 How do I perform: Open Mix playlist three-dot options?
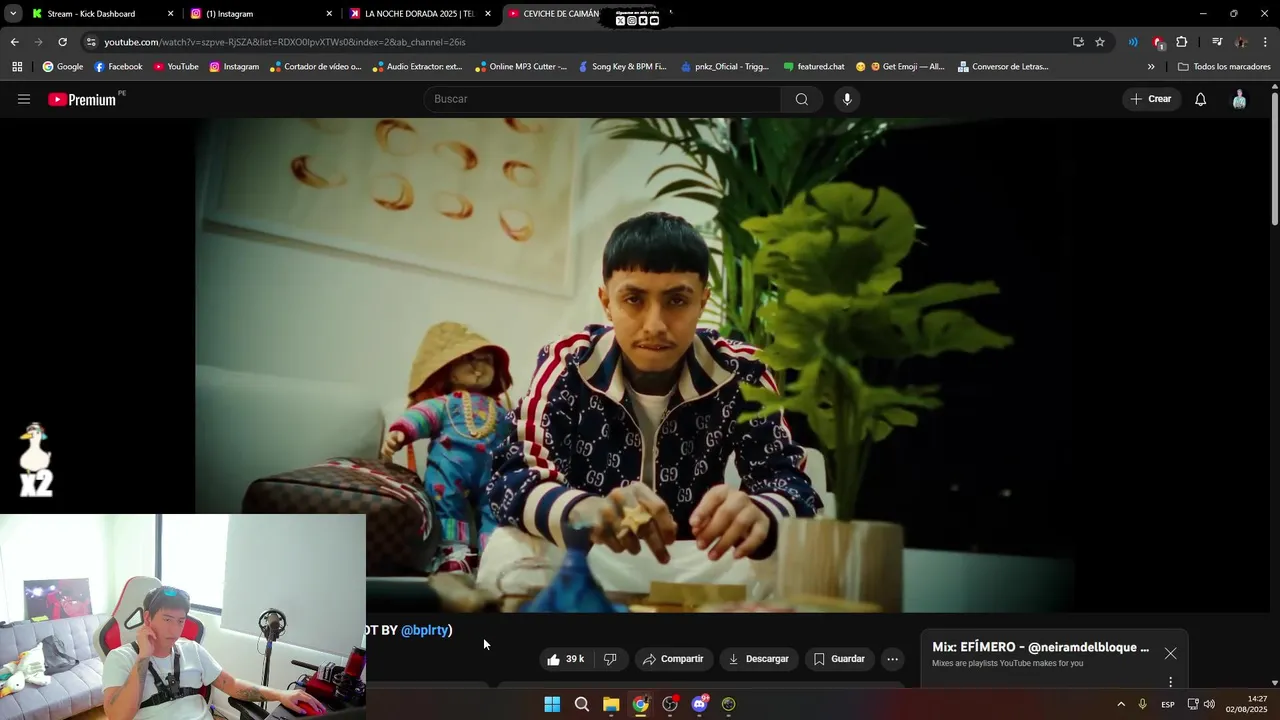[x=1170, y=682]
